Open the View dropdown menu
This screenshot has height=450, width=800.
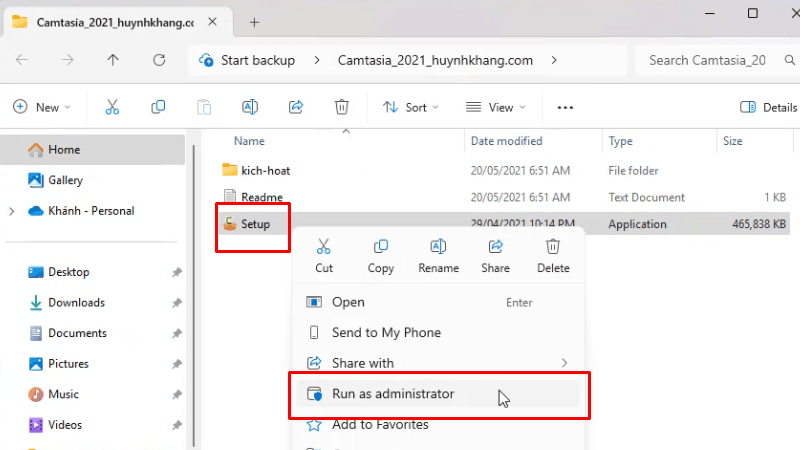click(494, 107)
